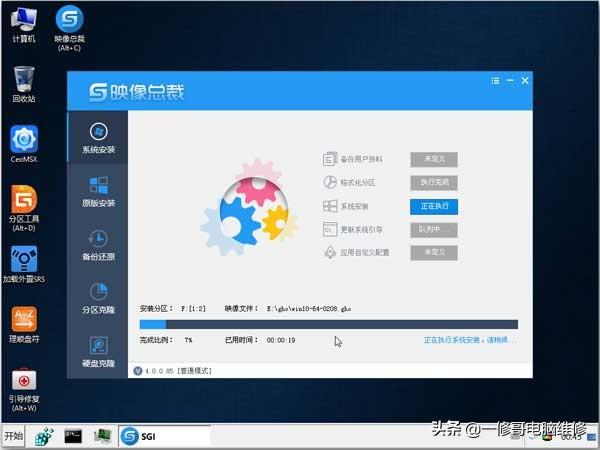Click the 备份用户资料 step icon
Image resolution: width=600 pixels, height=450 pixels.
tap(330, 159)
